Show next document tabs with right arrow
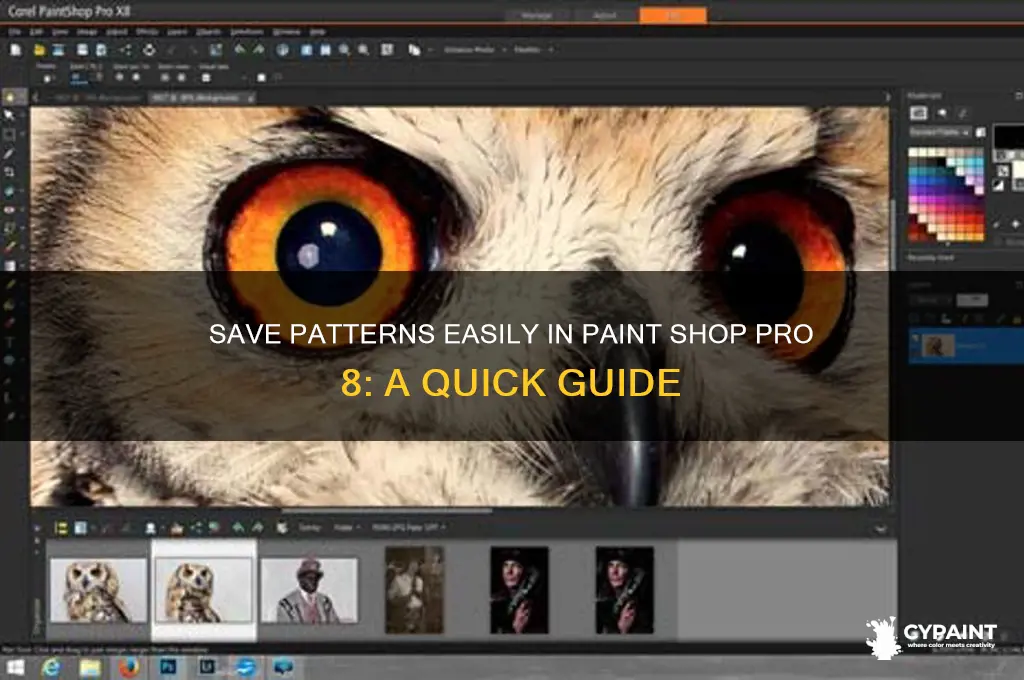This screenshot has height=680, width=1024. click(x=887, y=97)
